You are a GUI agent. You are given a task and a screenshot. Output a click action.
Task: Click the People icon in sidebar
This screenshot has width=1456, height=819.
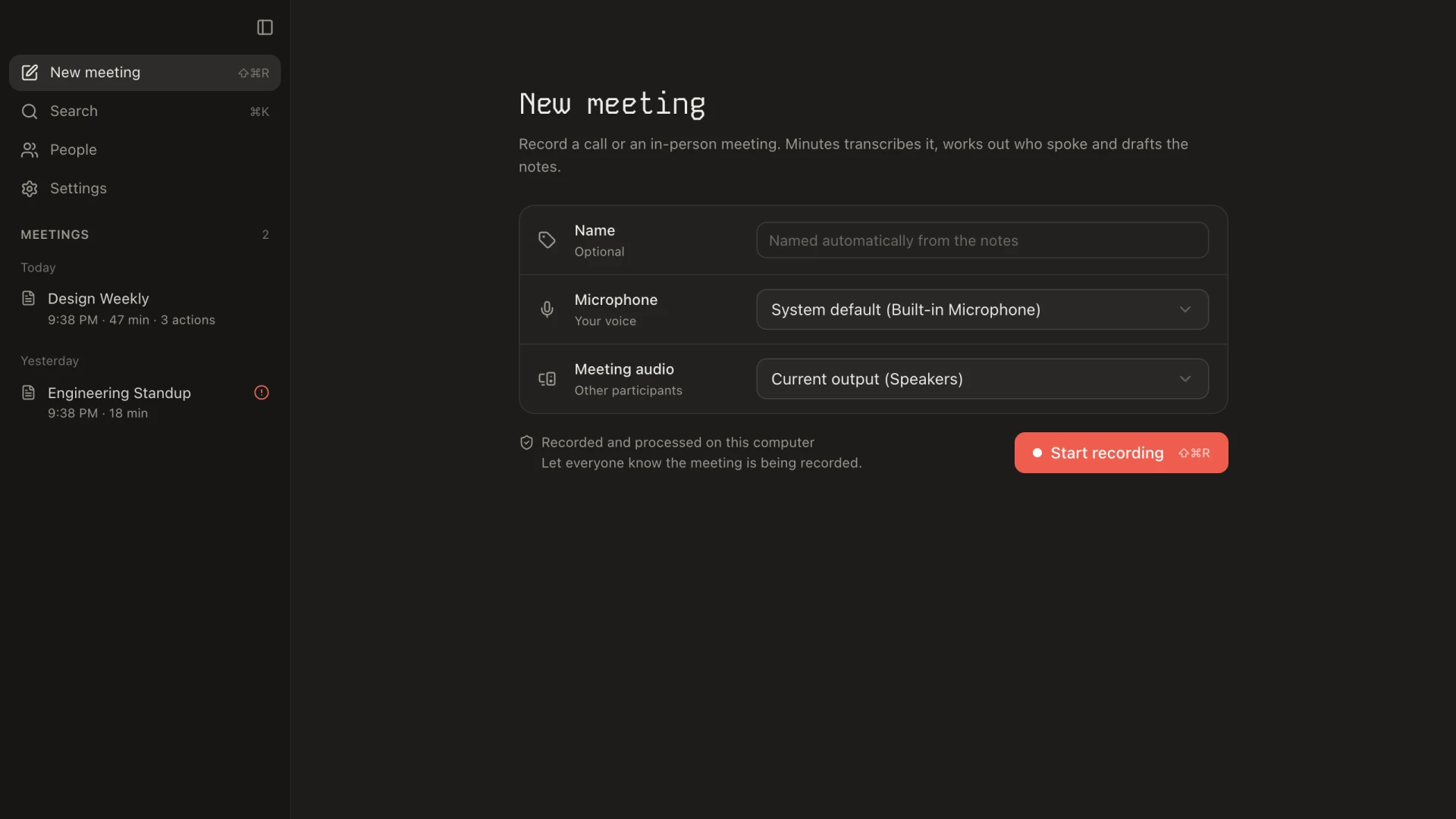pos(30,150)
